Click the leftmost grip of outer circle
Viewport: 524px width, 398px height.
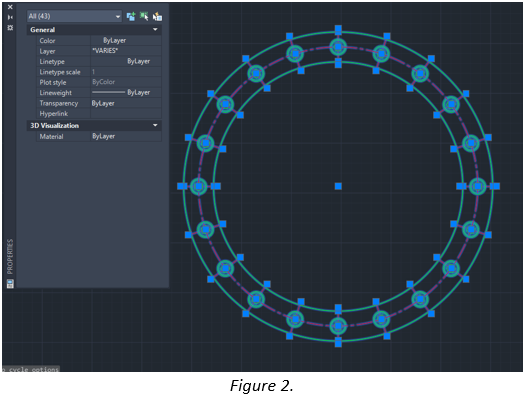point(180,186)
